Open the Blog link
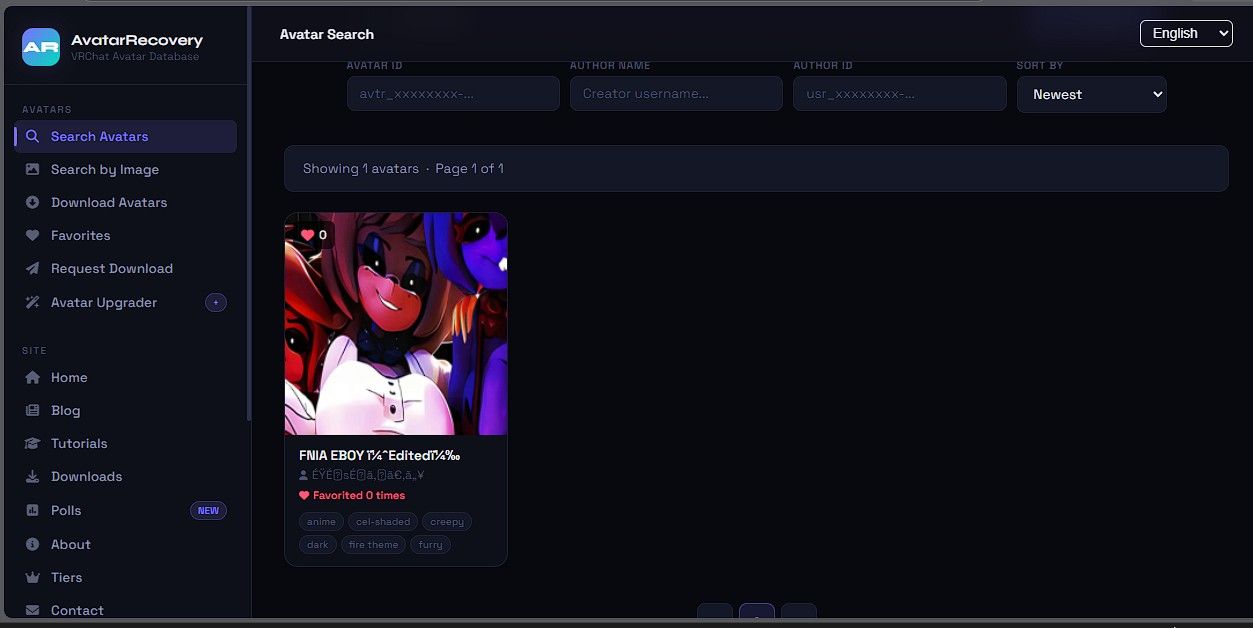 tap(125, 410)
